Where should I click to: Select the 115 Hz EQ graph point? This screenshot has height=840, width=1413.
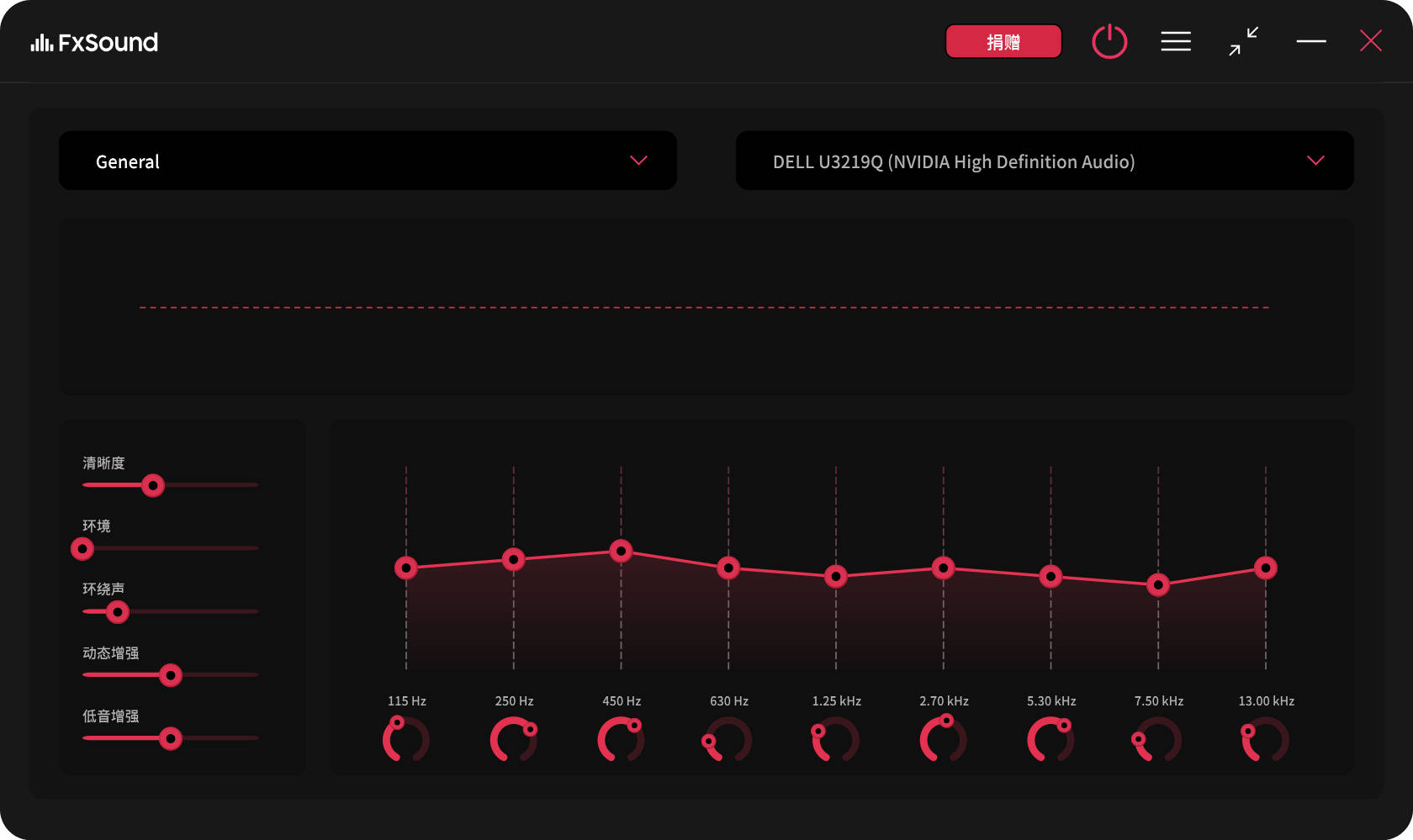point(406,568)
